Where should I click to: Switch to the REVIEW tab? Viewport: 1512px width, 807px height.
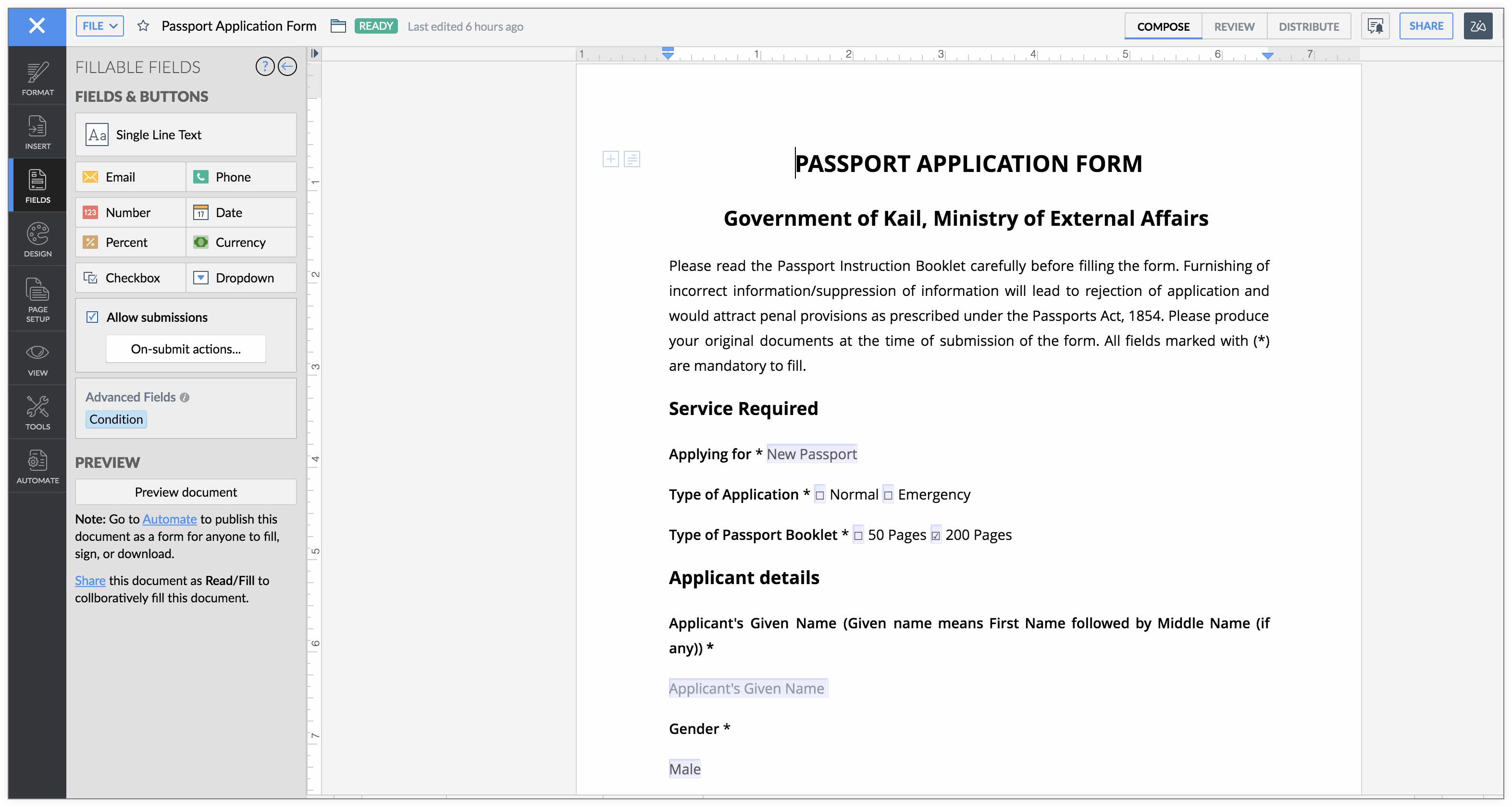[x=1234, y=26]
